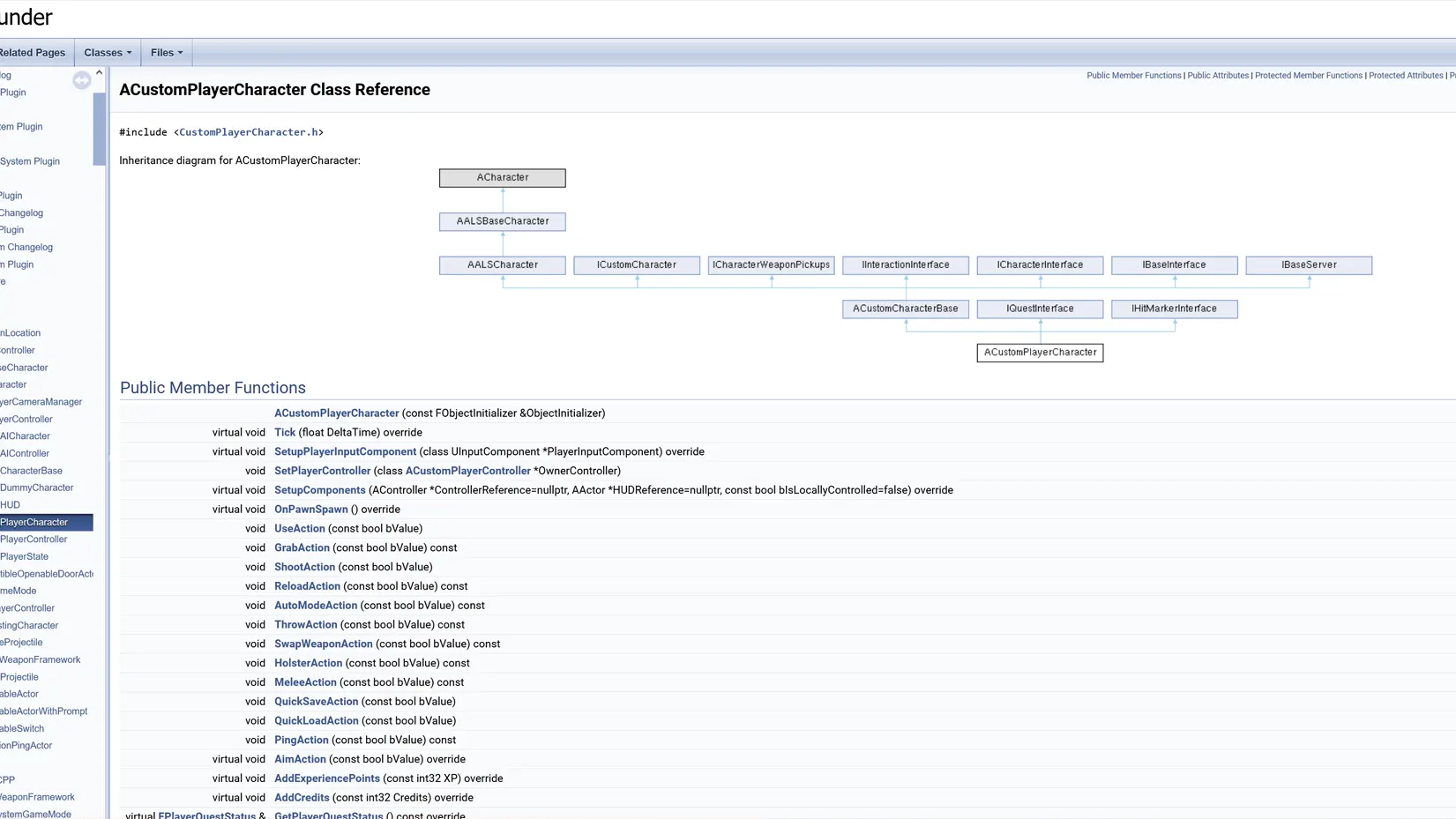Select AALSBaseCharacter node in the diagram
Image resolution: width=1456 pixels, height=819 pixels.
(503, 221)
